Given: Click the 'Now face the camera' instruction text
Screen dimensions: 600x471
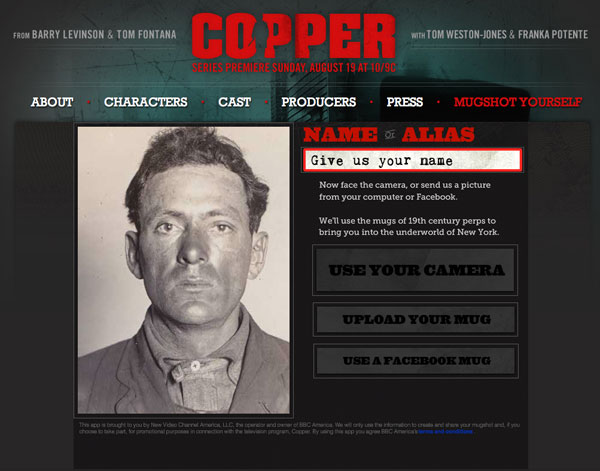Looking at the screenshot, I should (x=405, y=191).
